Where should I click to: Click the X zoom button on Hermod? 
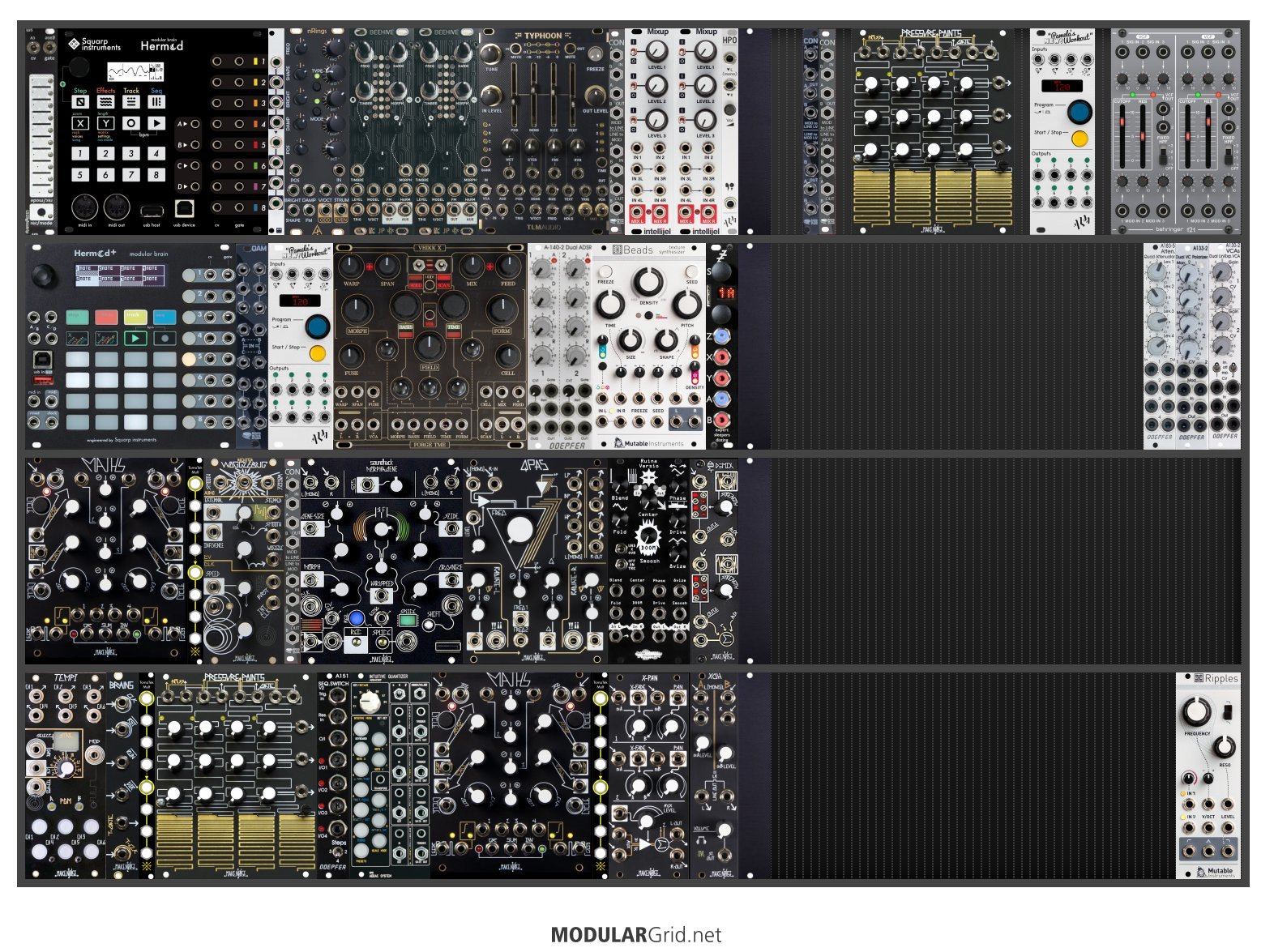pos(80,124)
